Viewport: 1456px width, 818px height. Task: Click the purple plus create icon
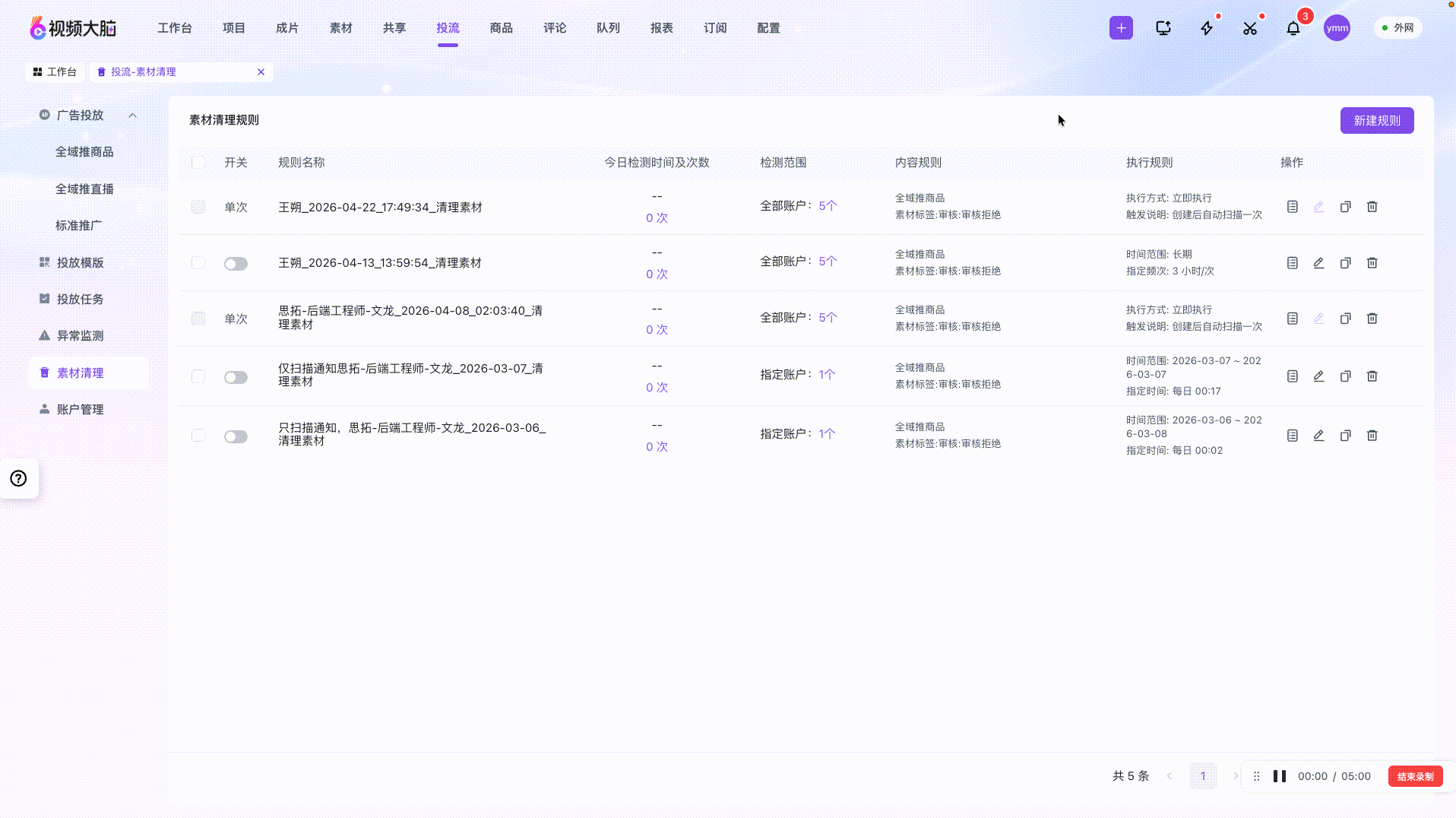[1121, 28]
